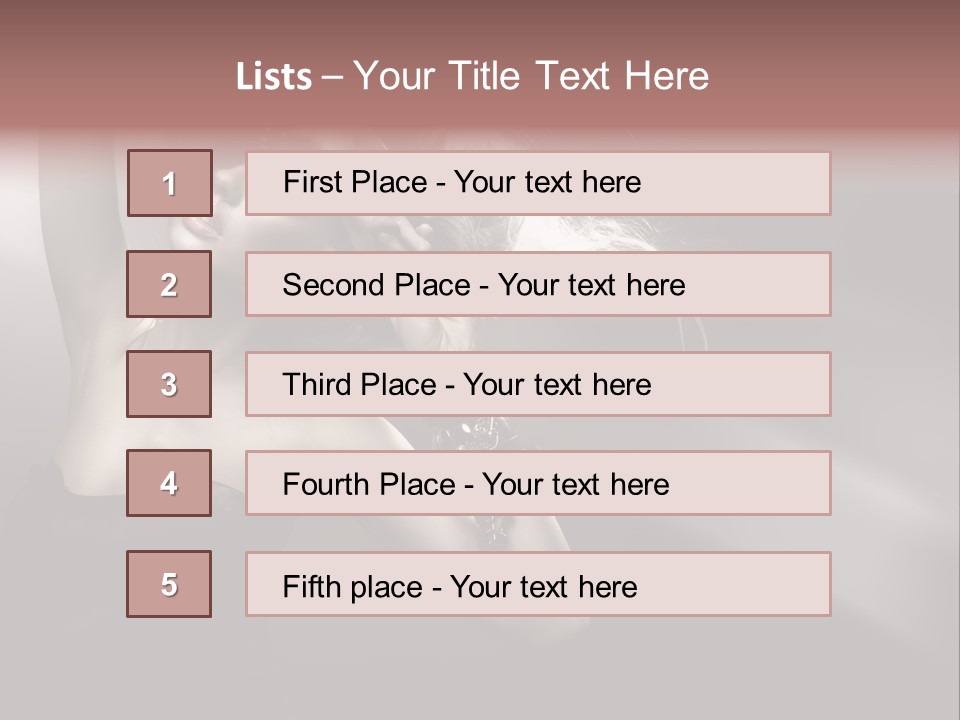Click the words 'Fourth Place' in fourth bar

369,484
